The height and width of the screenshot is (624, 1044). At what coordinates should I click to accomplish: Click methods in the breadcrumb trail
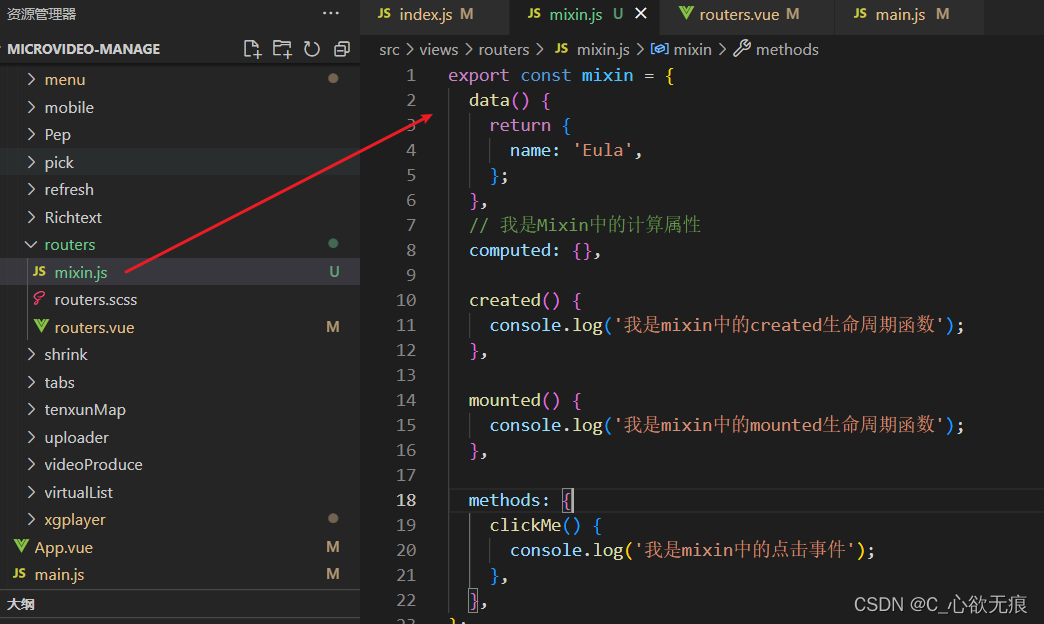point(789,48)
